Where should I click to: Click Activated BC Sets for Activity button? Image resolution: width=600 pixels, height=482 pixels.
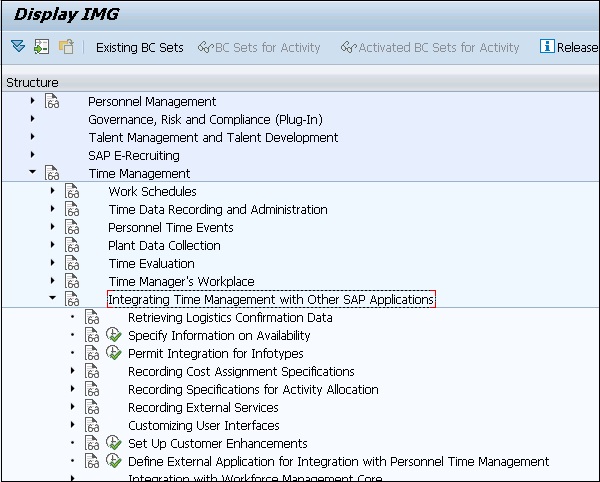pyautogui.click(x=430, y=47)
